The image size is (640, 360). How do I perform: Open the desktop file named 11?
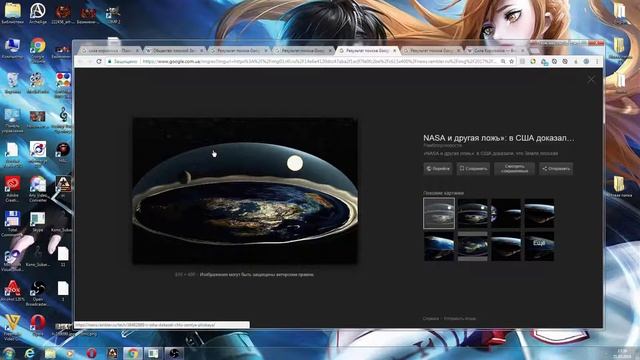[63, 256]
